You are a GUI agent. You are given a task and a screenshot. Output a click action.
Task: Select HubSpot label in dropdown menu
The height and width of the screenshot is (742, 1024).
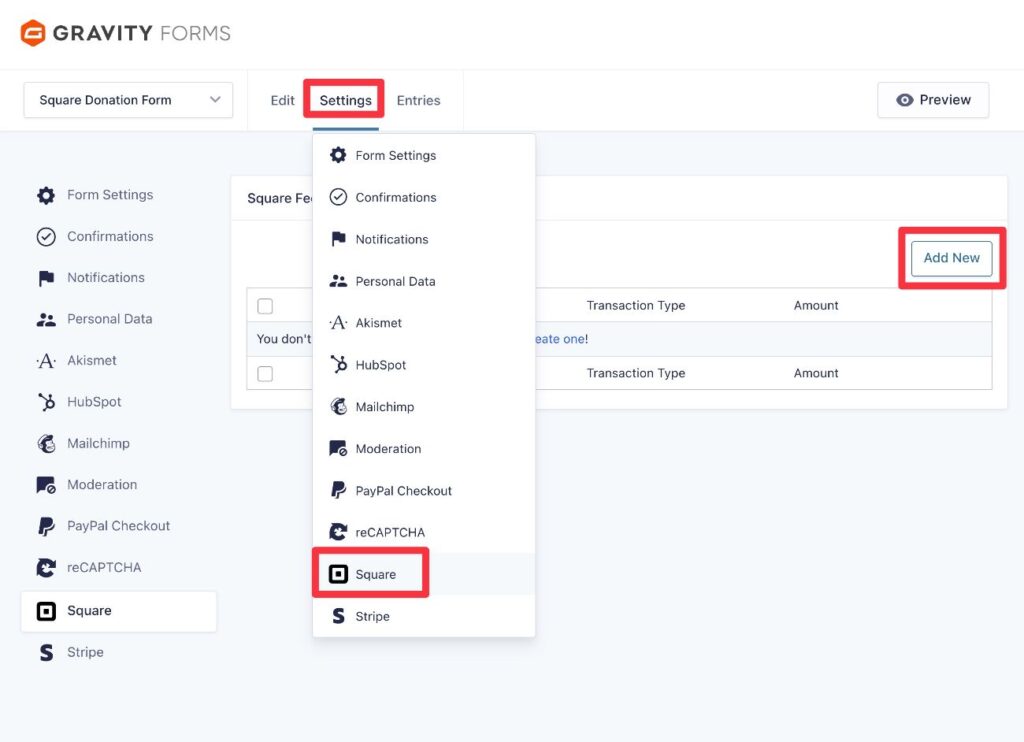[381, 365]
